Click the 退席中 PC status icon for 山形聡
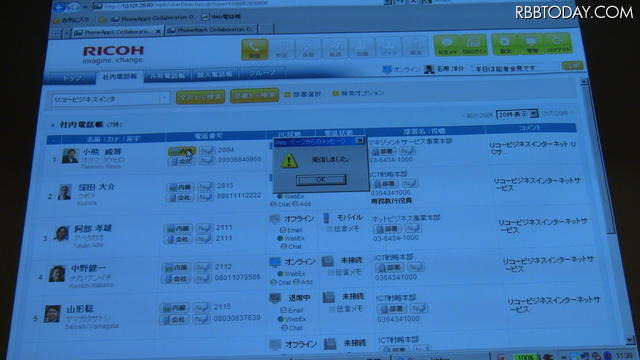This screenshot has height=360, width=640. [x=275, y=298]
